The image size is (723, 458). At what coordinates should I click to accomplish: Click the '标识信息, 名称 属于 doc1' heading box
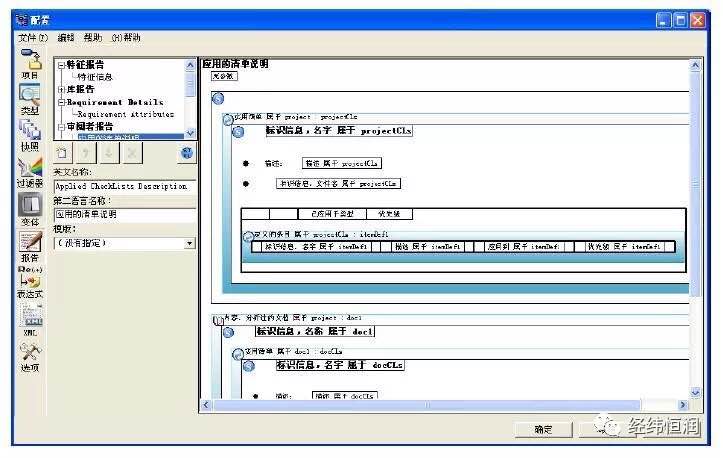(x=315, y=332)
